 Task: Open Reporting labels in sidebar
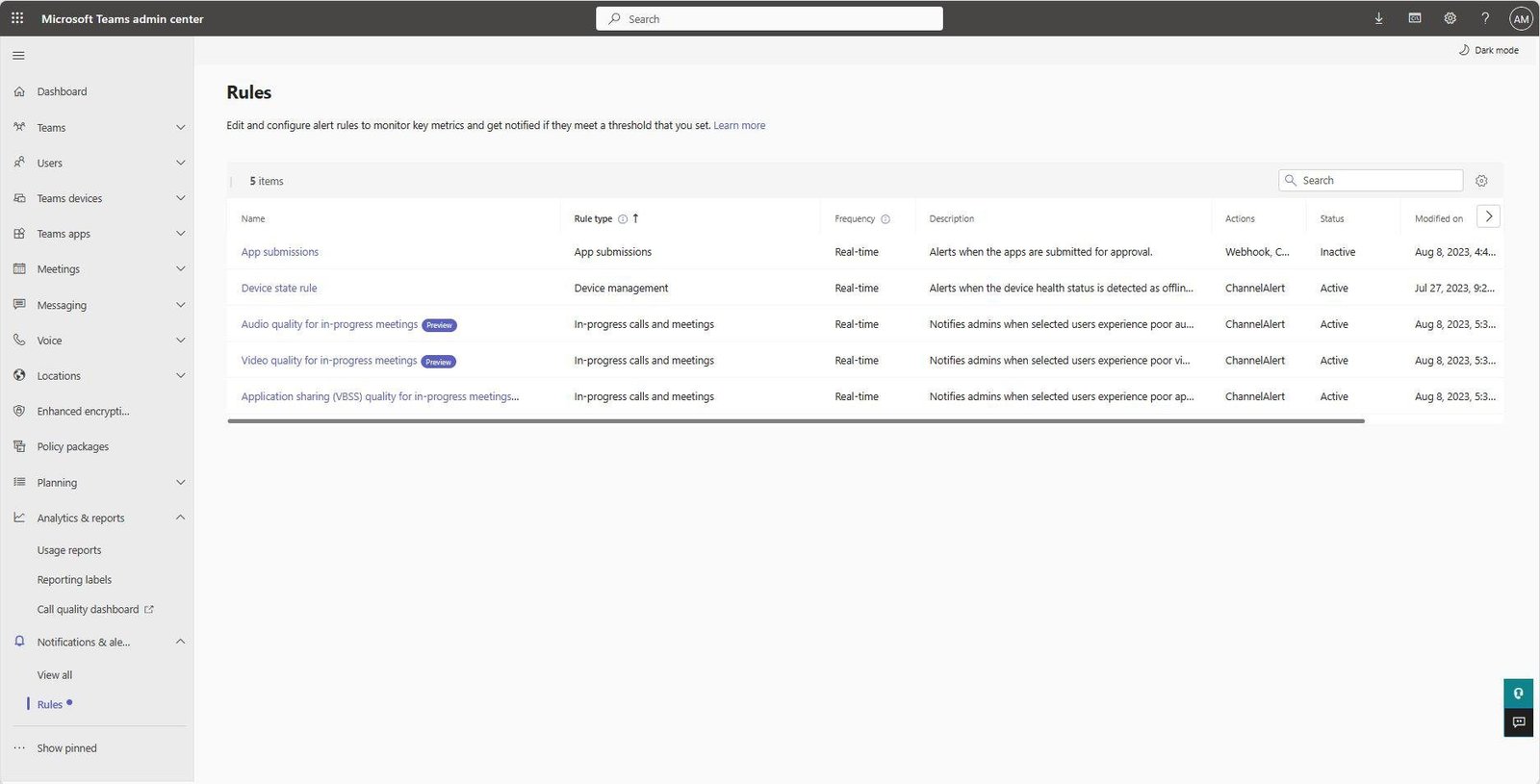pos(74,580)
